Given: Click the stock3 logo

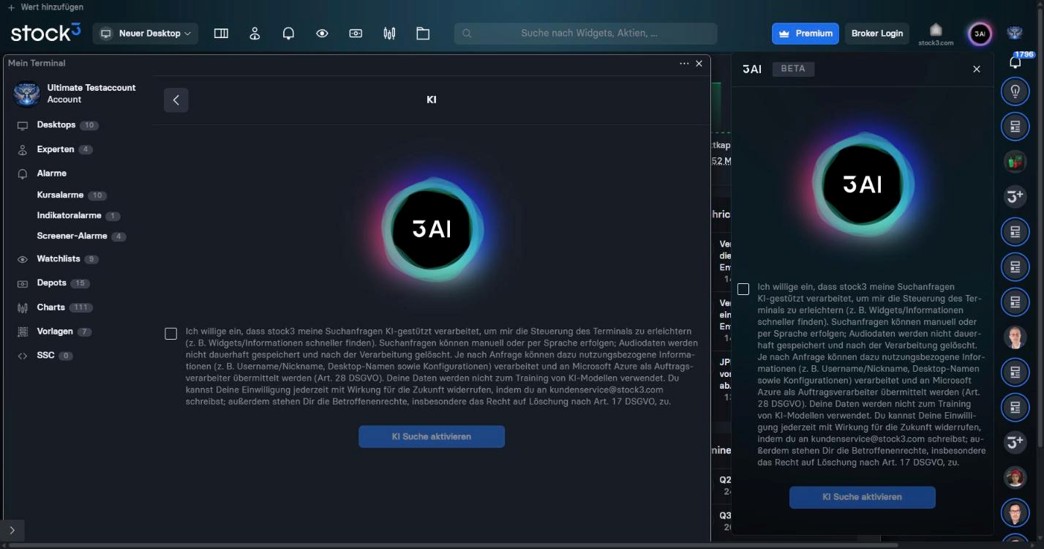Looking at the screenshot, I should [x=45, y=33].
